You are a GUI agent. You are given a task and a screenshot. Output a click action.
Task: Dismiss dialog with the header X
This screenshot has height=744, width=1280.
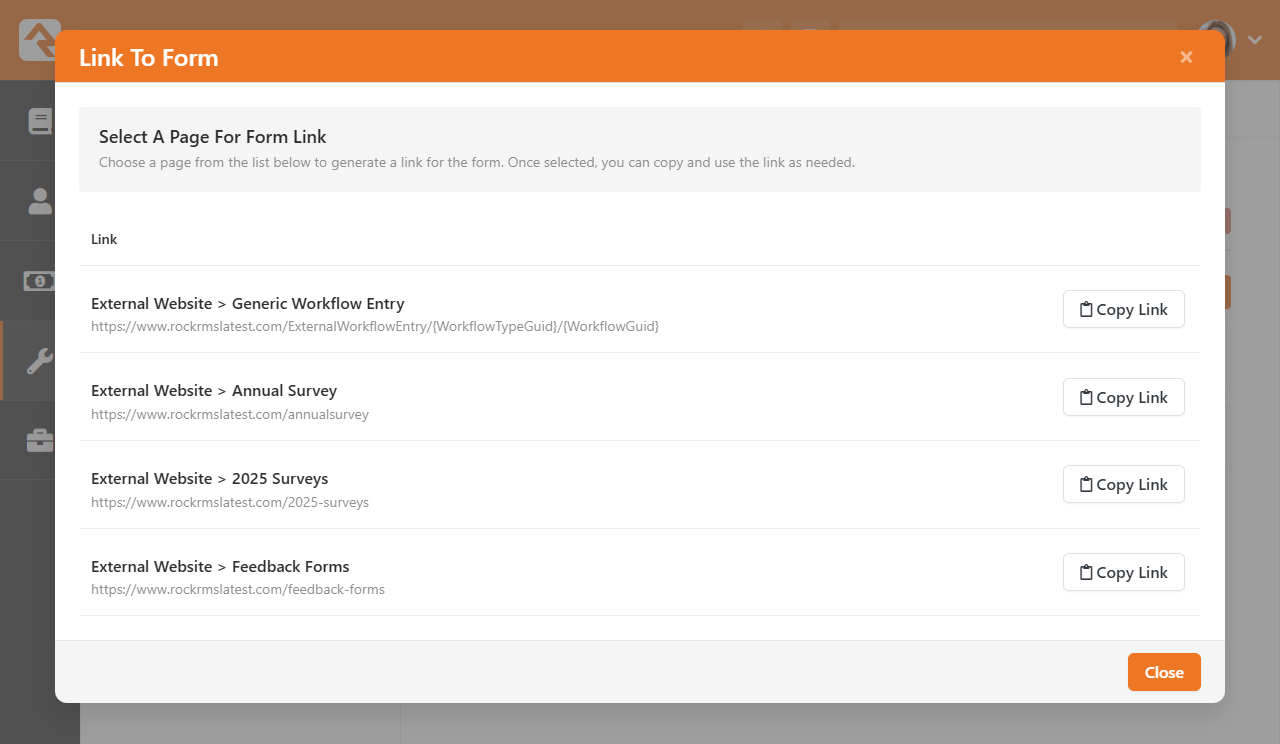1186,57
